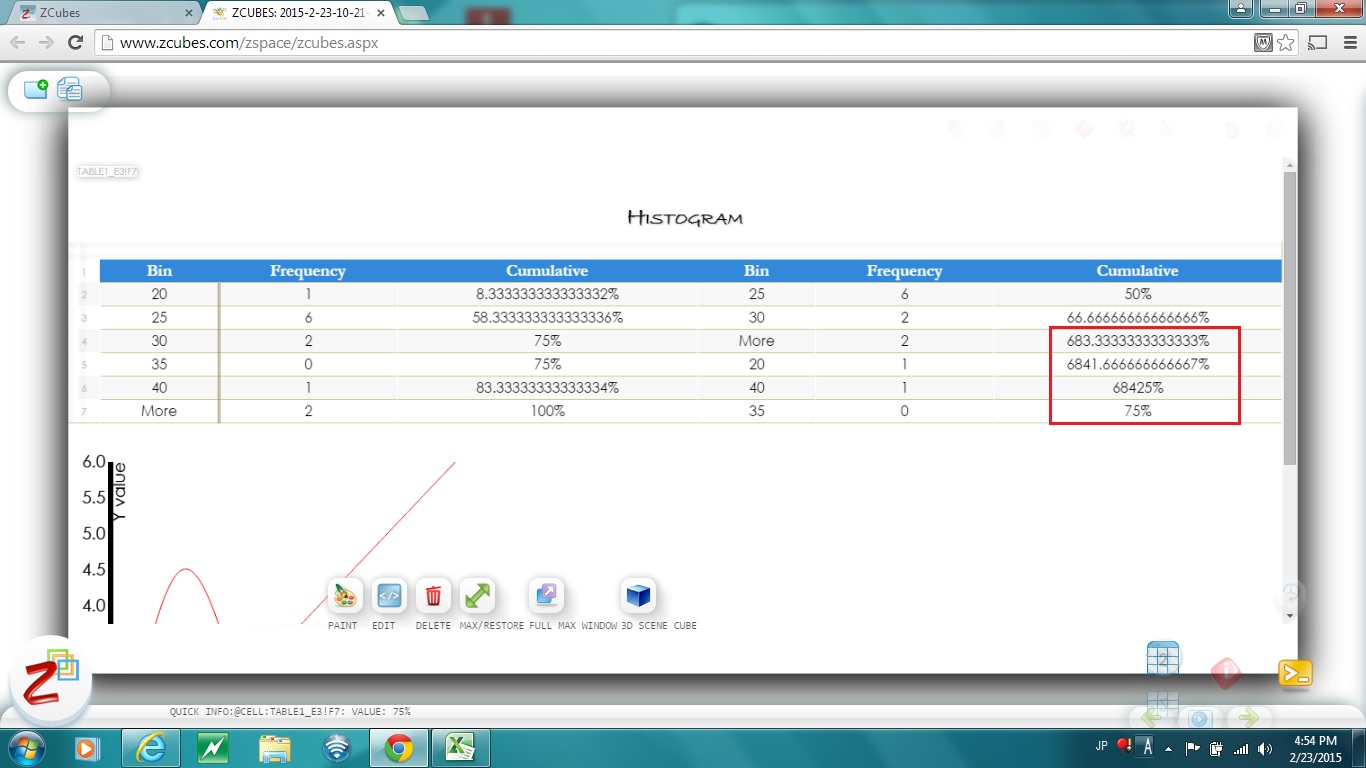
Task: Click the browser address bar URL
Action: (x=249, y=43)
